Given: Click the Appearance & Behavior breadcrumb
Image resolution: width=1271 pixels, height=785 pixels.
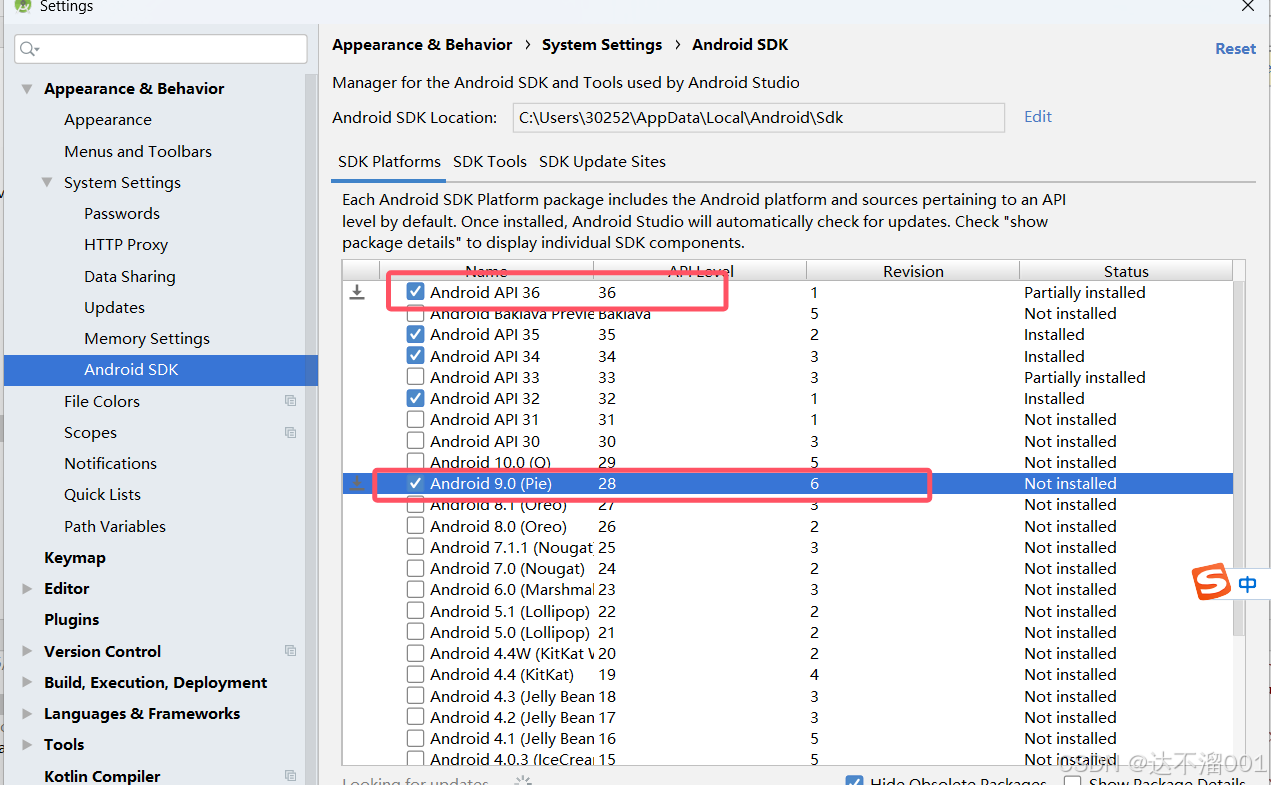Looking at the screenshot, I should (422, 45).
